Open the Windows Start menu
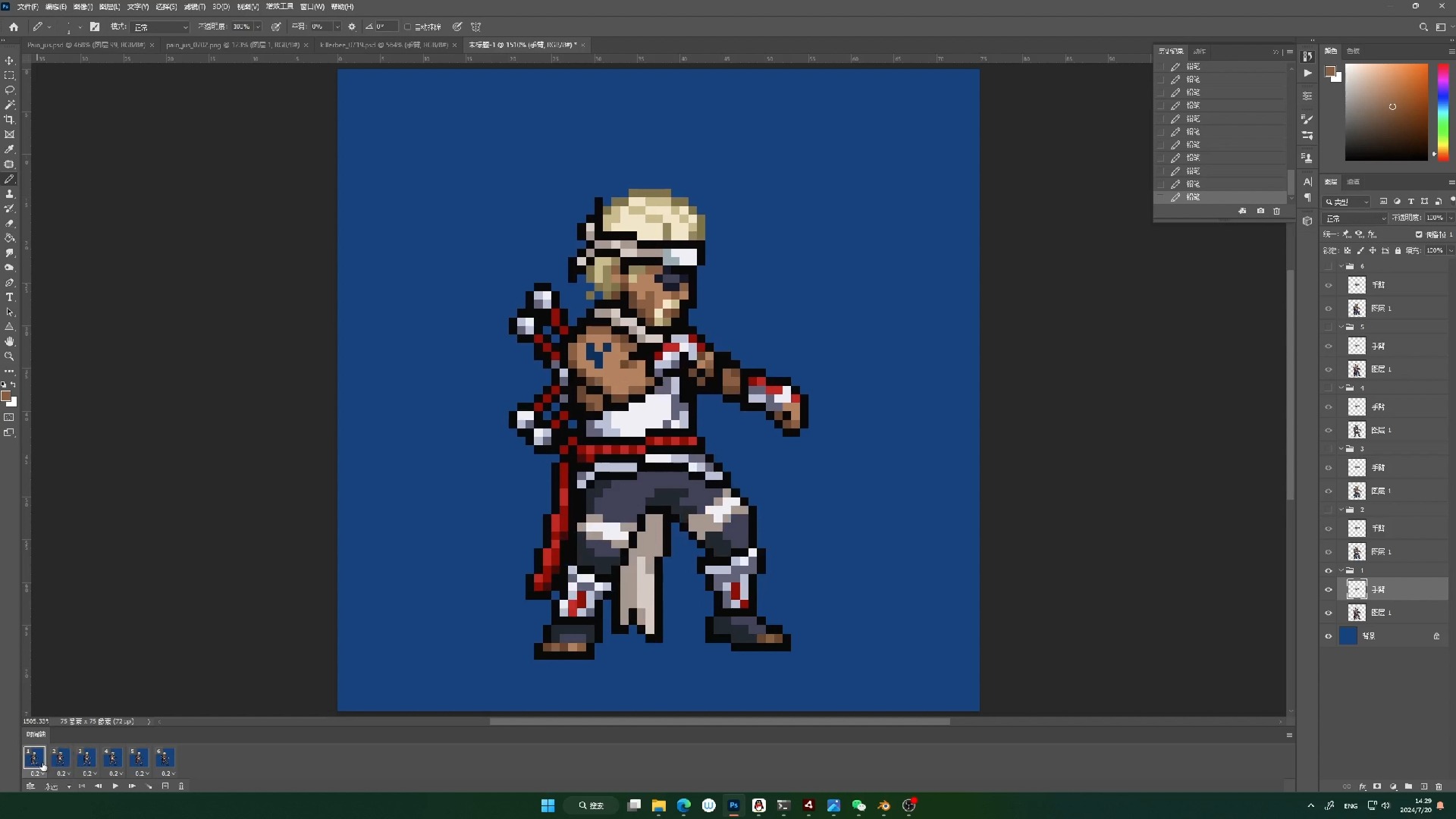 click(548, 805)
